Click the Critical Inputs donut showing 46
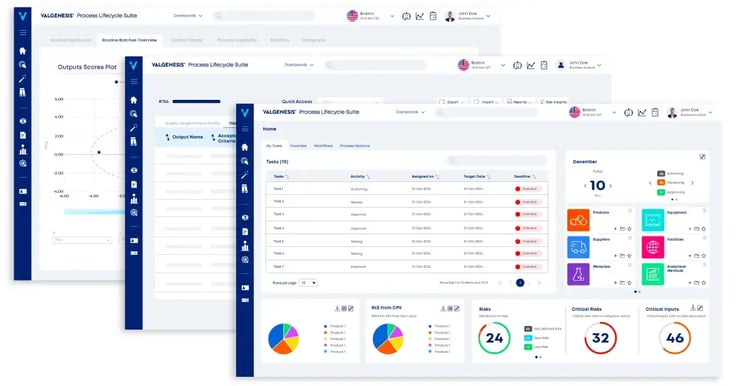736x386 pixels. (675, 338)
